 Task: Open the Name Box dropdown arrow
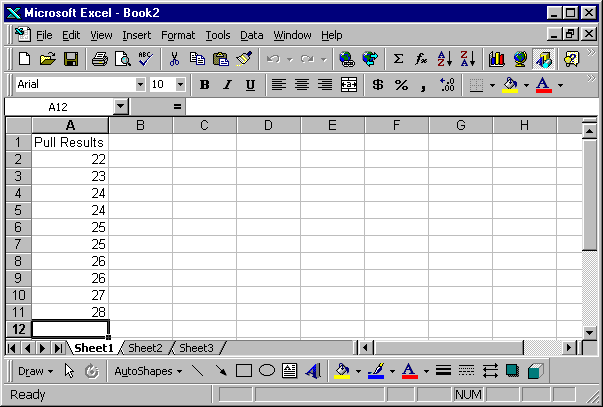120,106
